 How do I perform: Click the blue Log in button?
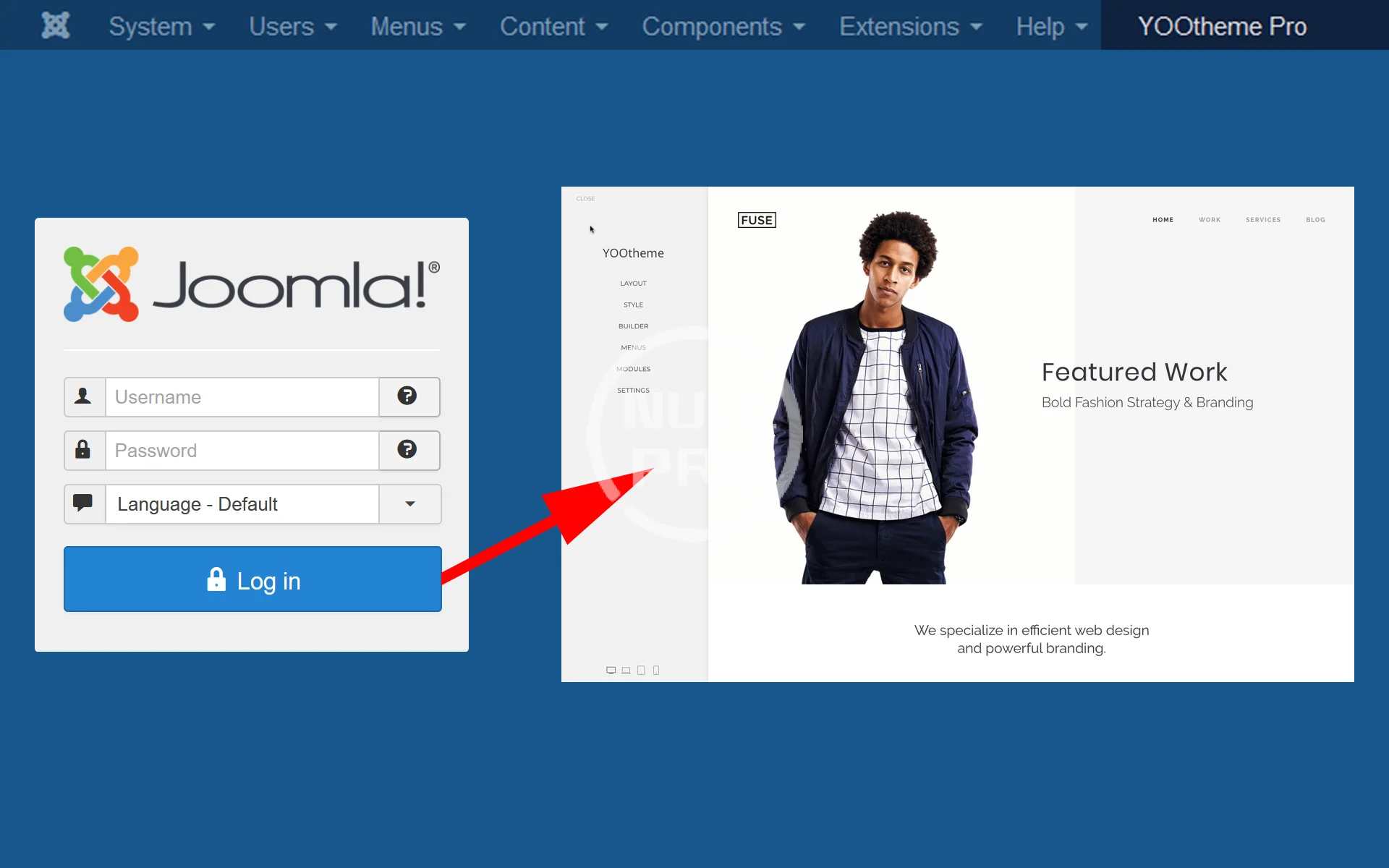click(x=252, y=579)
